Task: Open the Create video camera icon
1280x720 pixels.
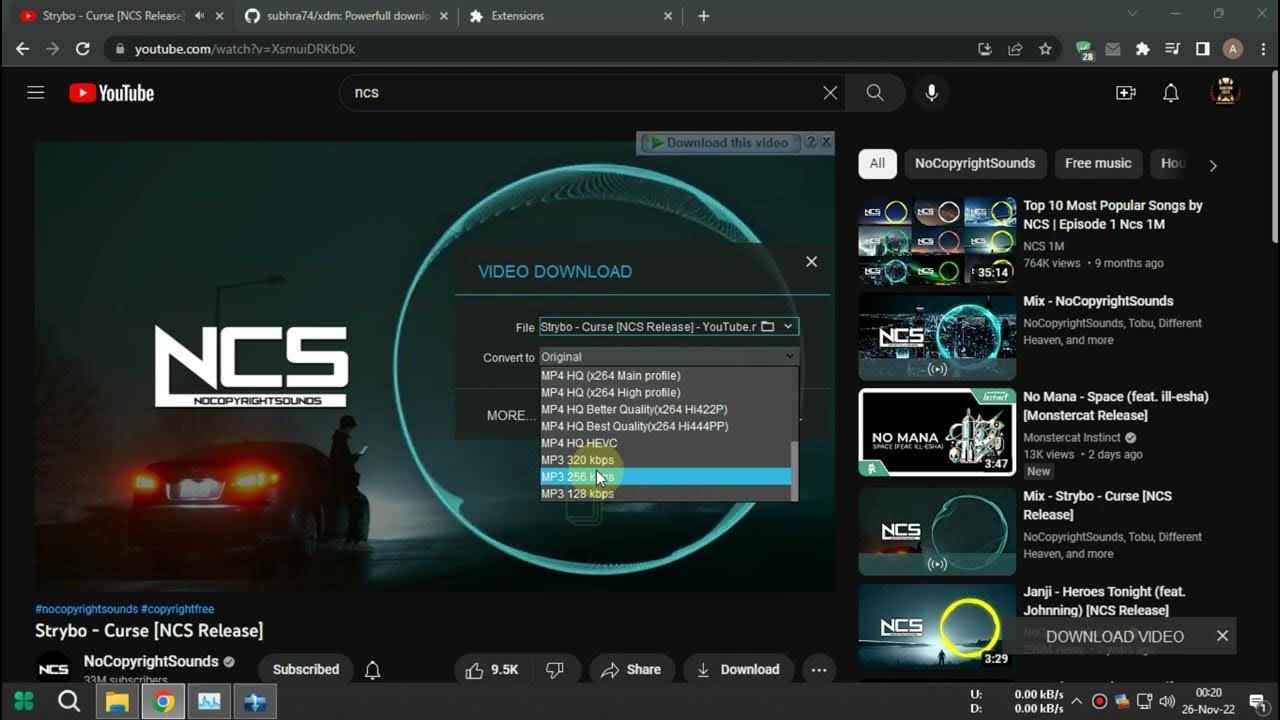Action: tap(1126, 93)
